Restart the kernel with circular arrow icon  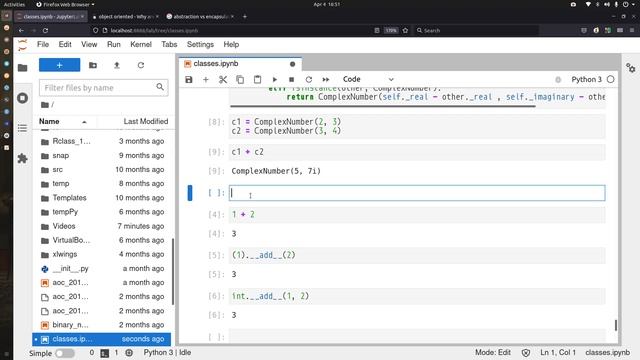(x=309, y=80)
